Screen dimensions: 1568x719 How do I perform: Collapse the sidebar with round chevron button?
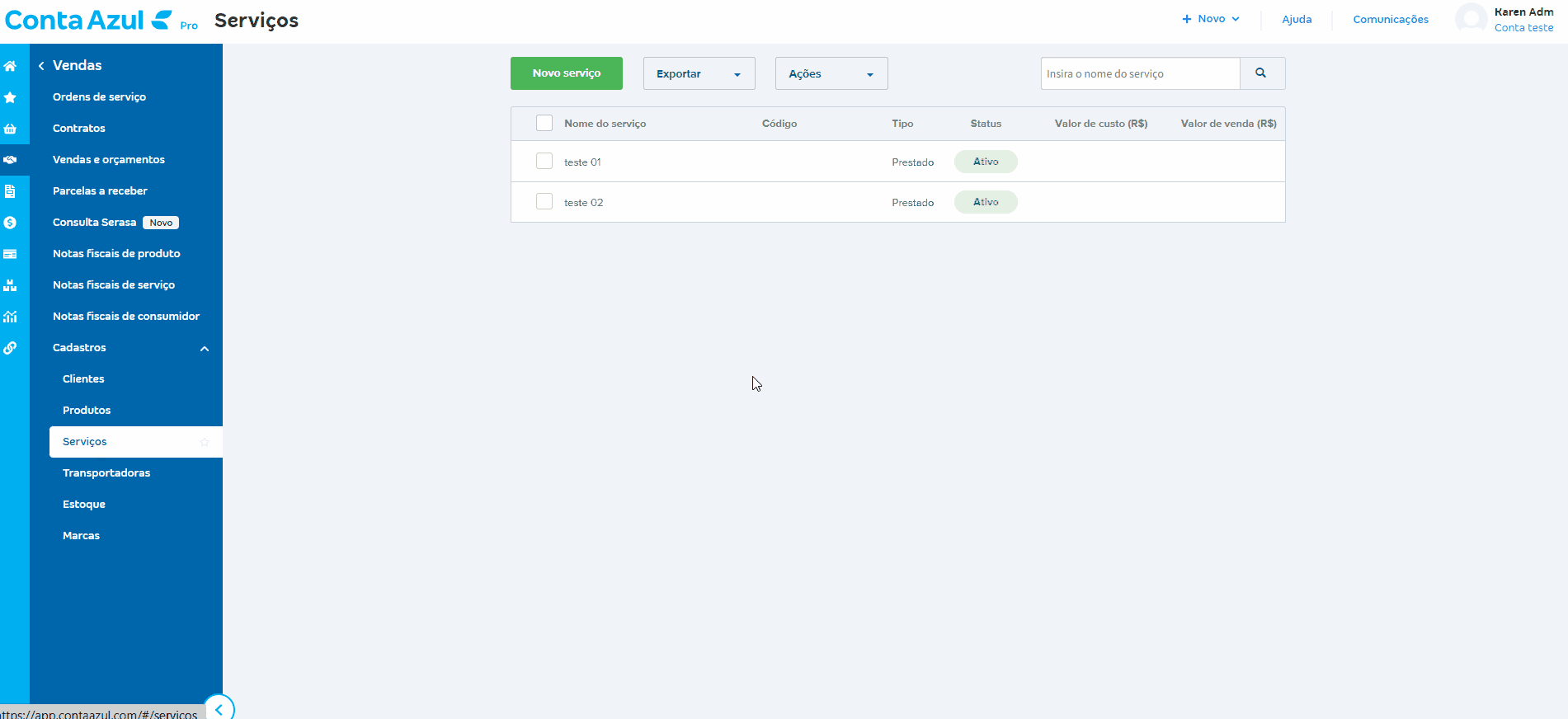219,709
